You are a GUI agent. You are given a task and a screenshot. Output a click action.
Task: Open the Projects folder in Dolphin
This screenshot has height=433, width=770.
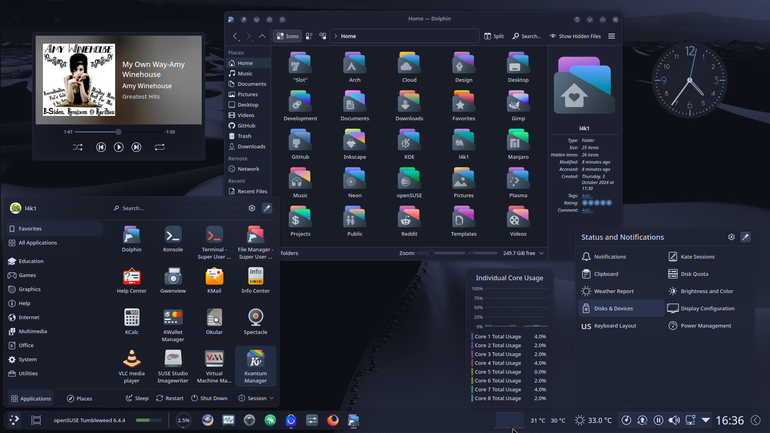click(x=300, y=220)
